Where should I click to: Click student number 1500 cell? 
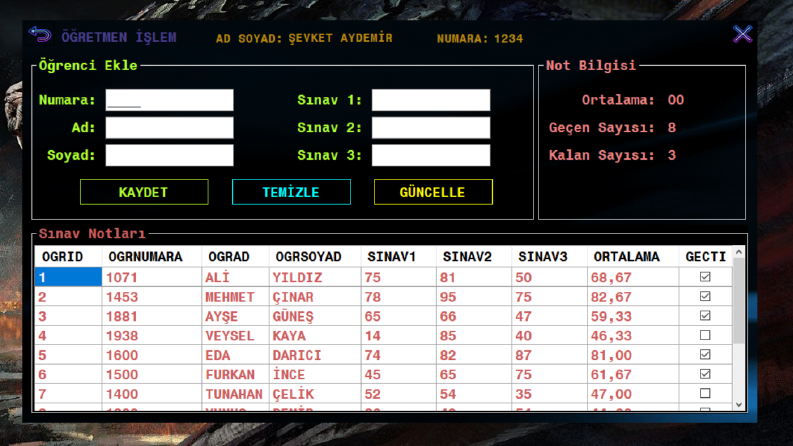(152, 374)
